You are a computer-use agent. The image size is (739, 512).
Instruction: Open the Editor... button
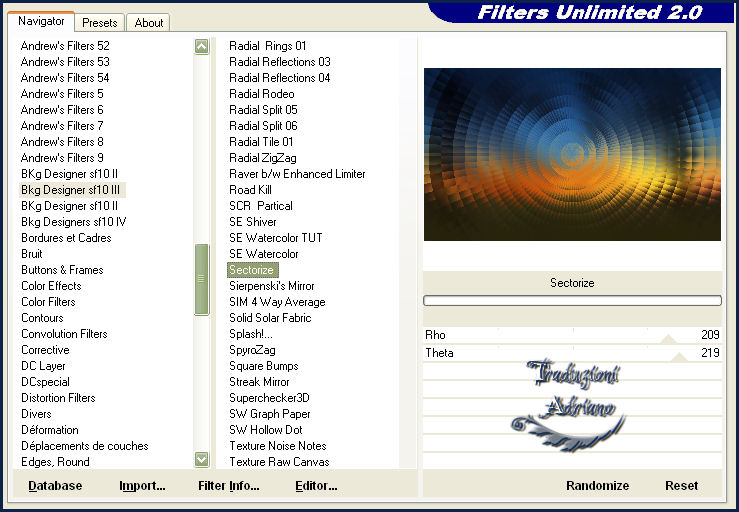click(x=316, y=486)
